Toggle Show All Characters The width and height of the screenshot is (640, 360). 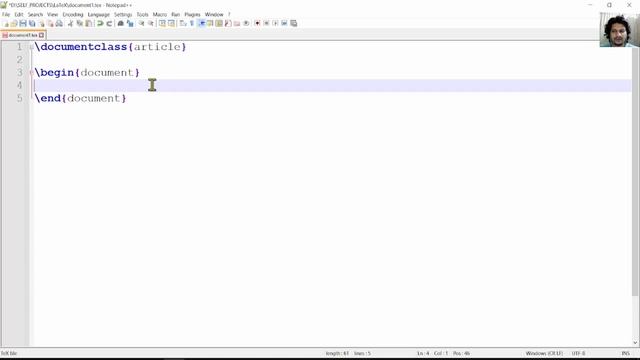pos(192,23)
